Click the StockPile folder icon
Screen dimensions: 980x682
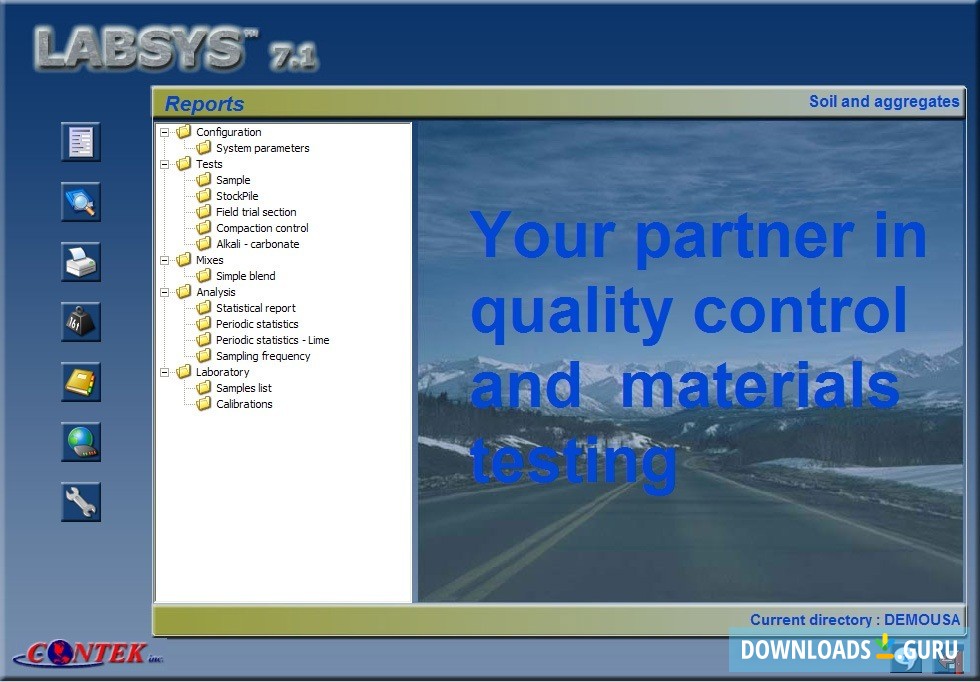pyautogui.click(x=204, y=196)
